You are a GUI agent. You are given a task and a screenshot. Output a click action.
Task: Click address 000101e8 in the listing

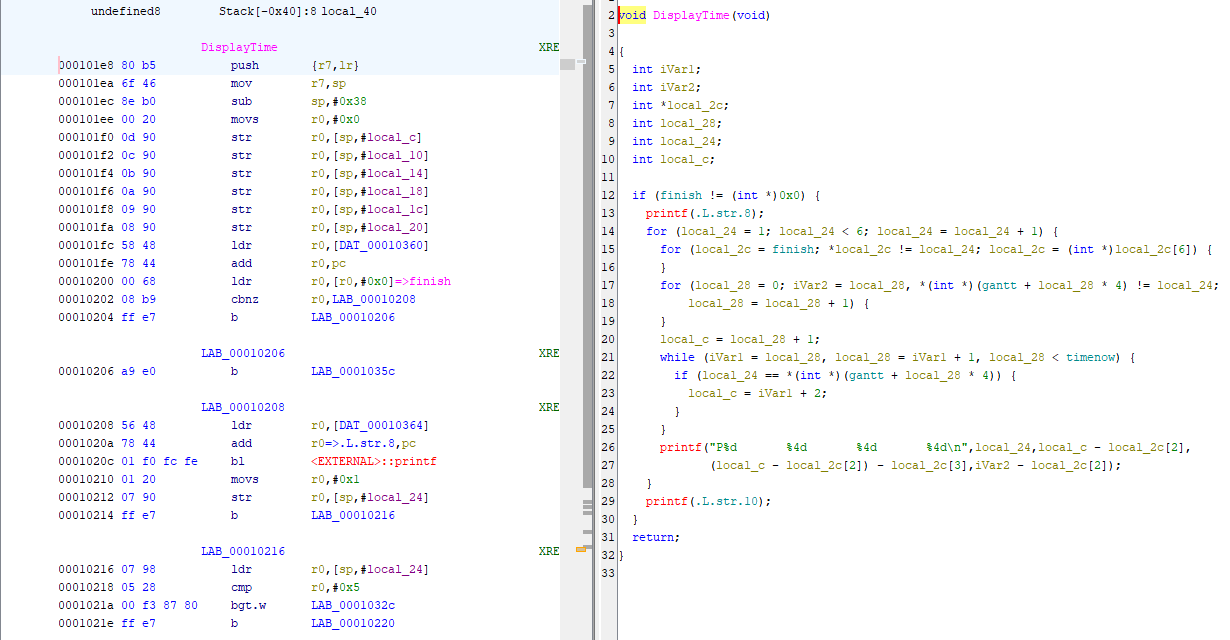coord(86,66)
